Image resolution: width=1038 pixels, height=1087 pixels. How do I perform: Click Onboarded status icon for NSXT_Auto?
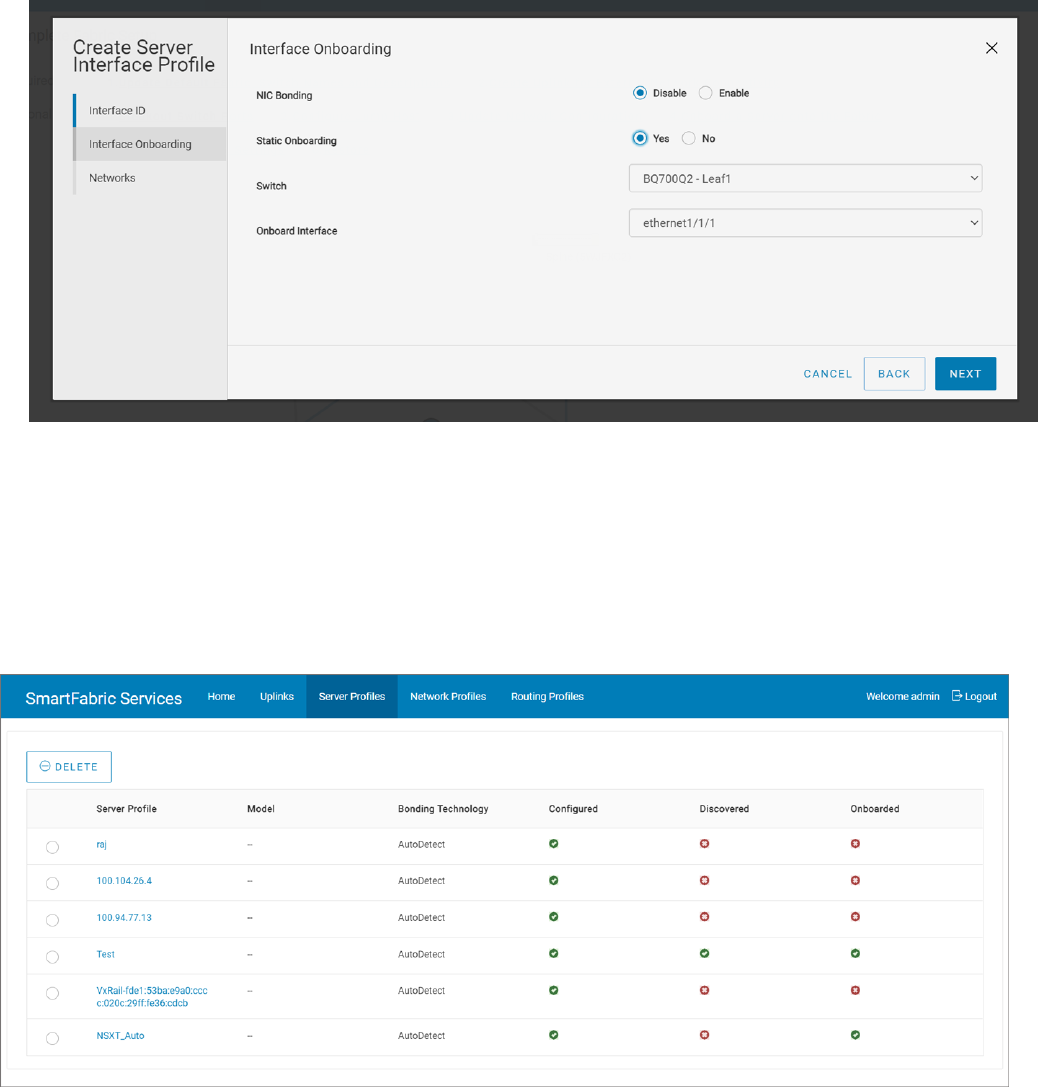(x=855, y=1035)
